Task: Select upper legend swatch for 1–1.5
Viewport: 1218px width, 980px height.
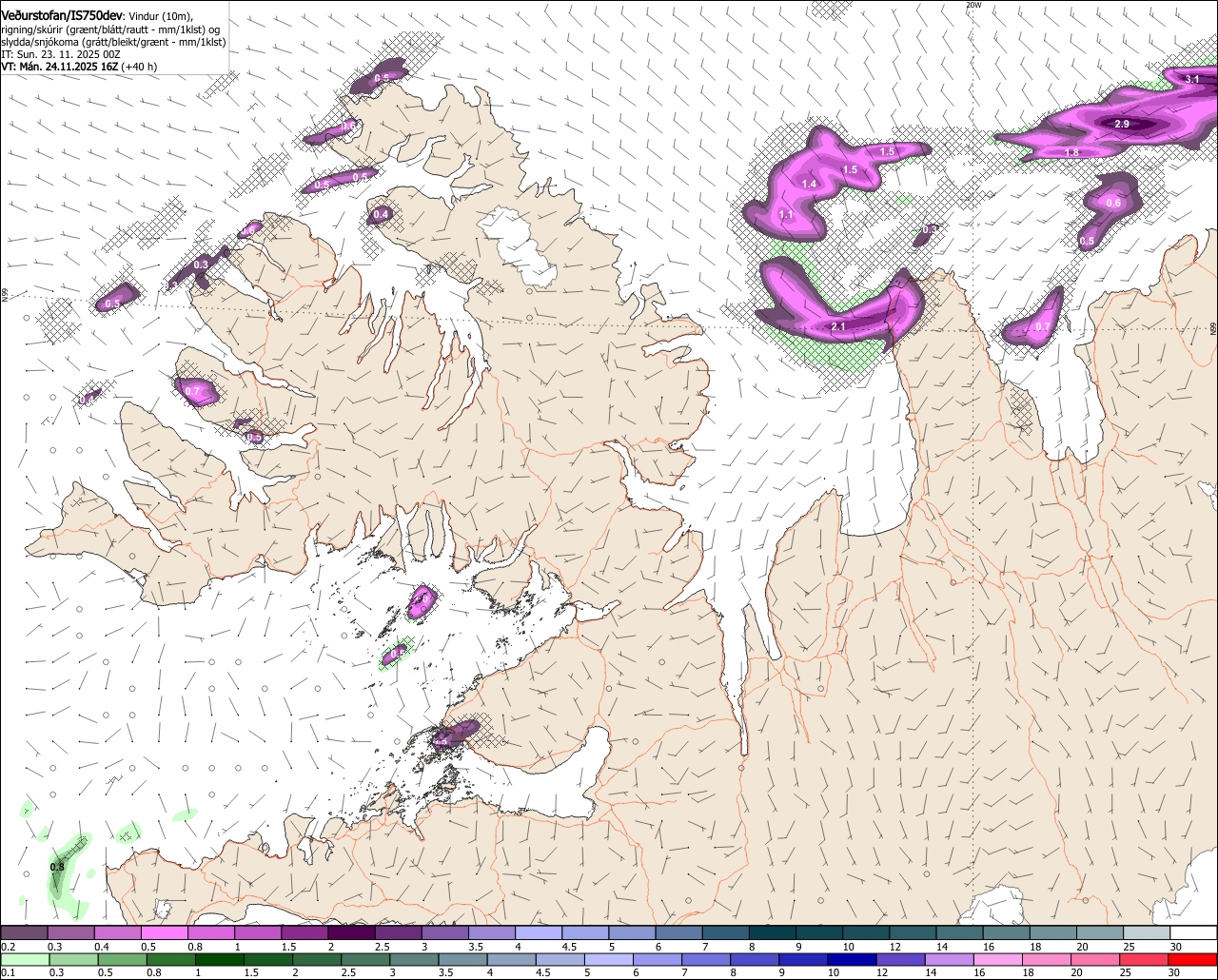Action: 258,933
